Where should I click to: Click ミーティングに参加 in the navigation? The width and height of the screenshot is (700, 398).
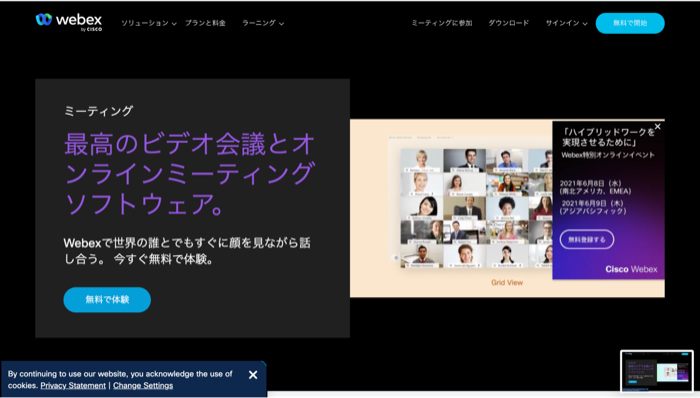pyautogui.click(x=442, y=23)
